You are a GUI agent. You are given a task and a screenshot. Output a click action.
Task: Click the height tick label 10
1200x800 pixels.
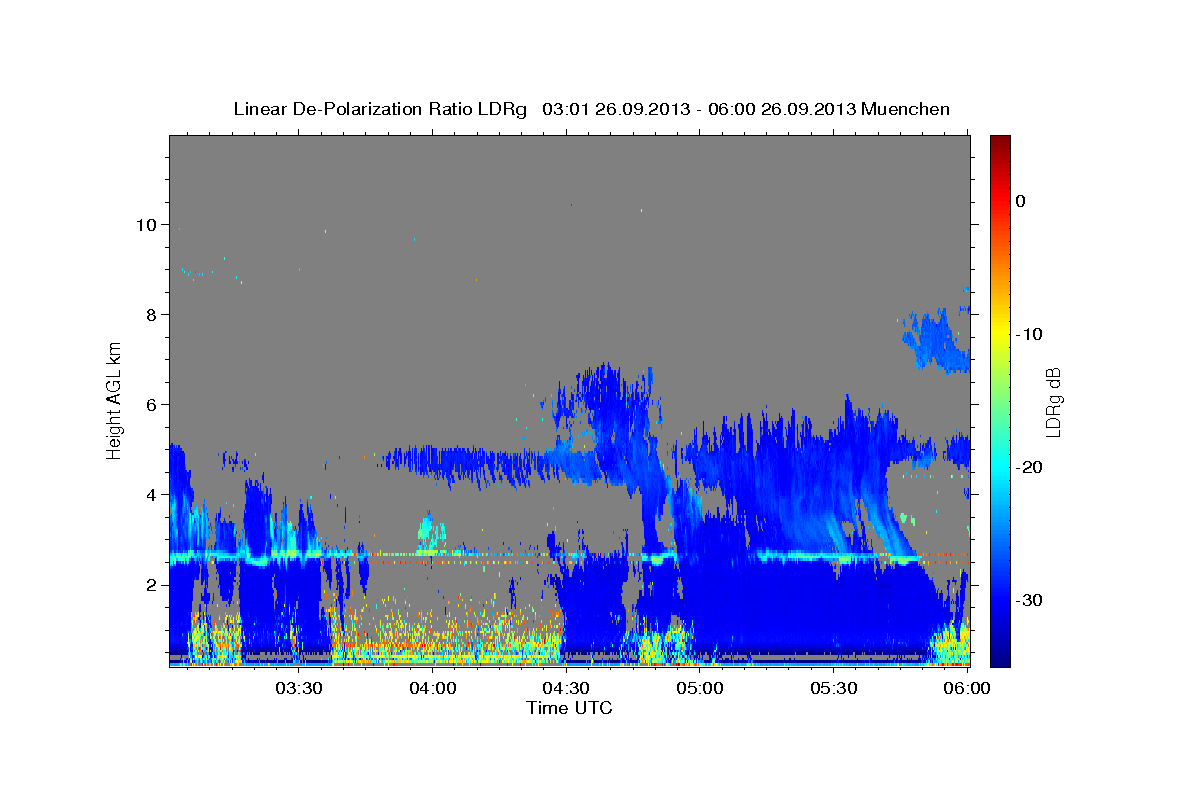146,224
